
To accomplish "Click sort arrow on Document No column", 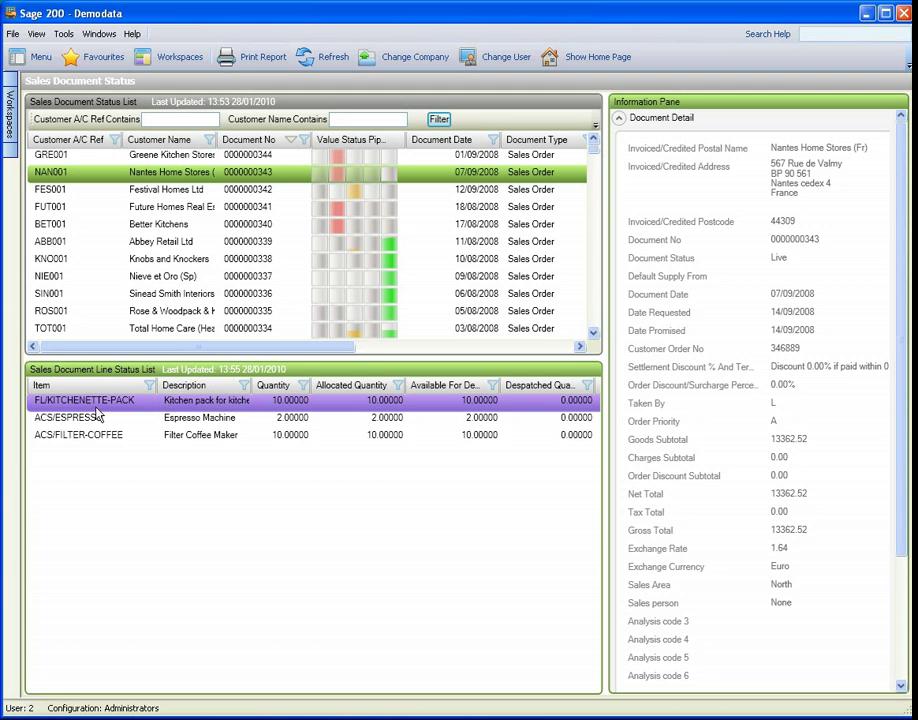I will coord(290,139).
